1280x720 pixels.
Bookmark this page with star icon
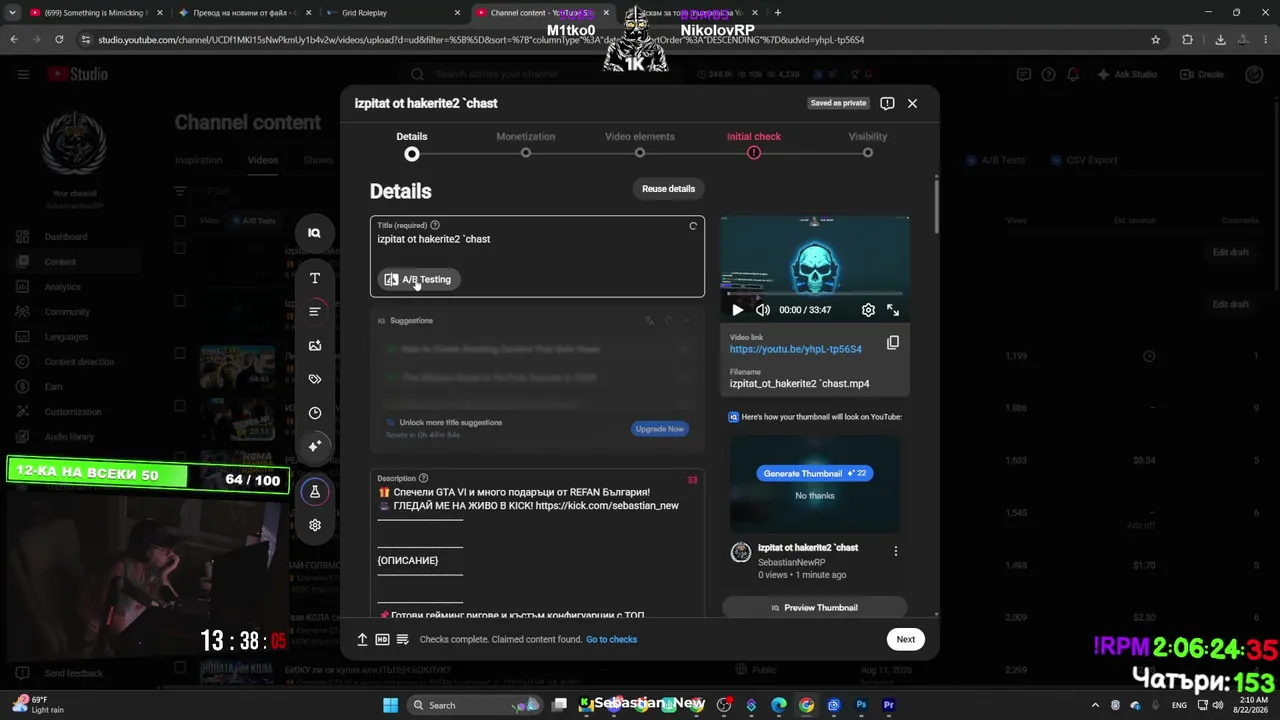[1155, 40]
